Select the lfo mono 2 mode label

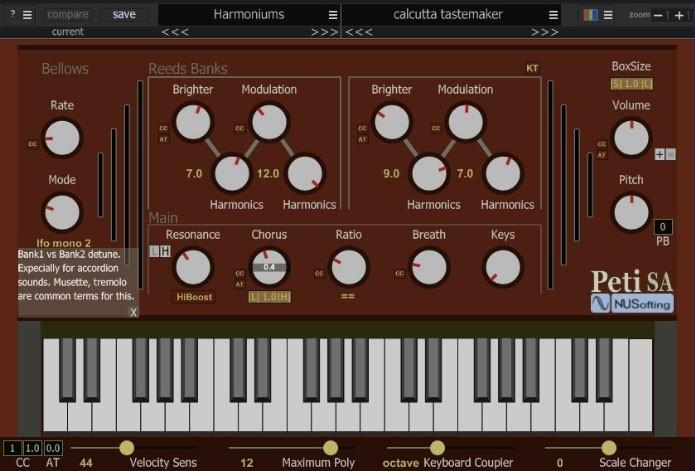(63, 242)
